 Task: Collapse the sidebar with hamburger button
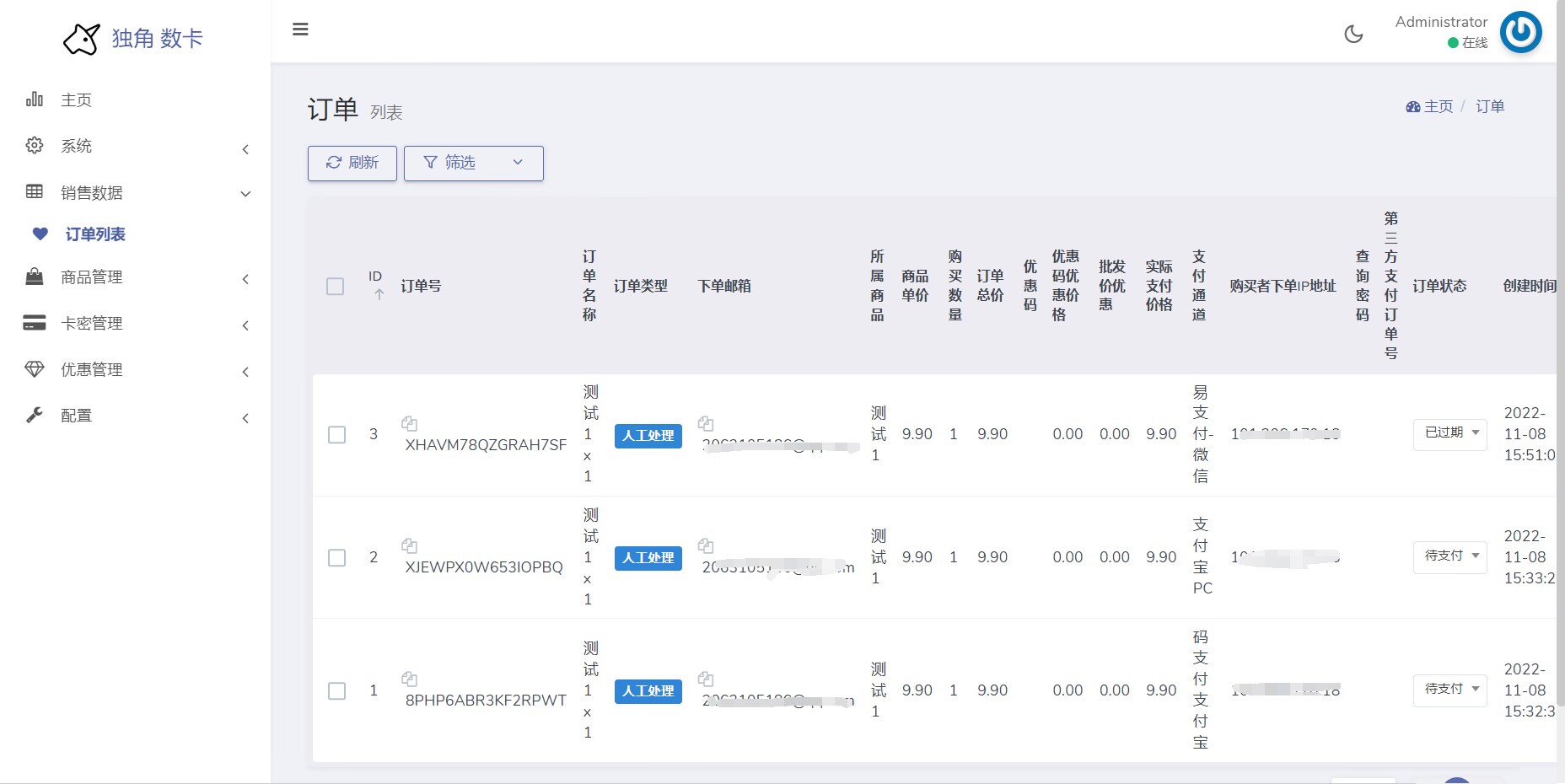click(x=300, y=29)
